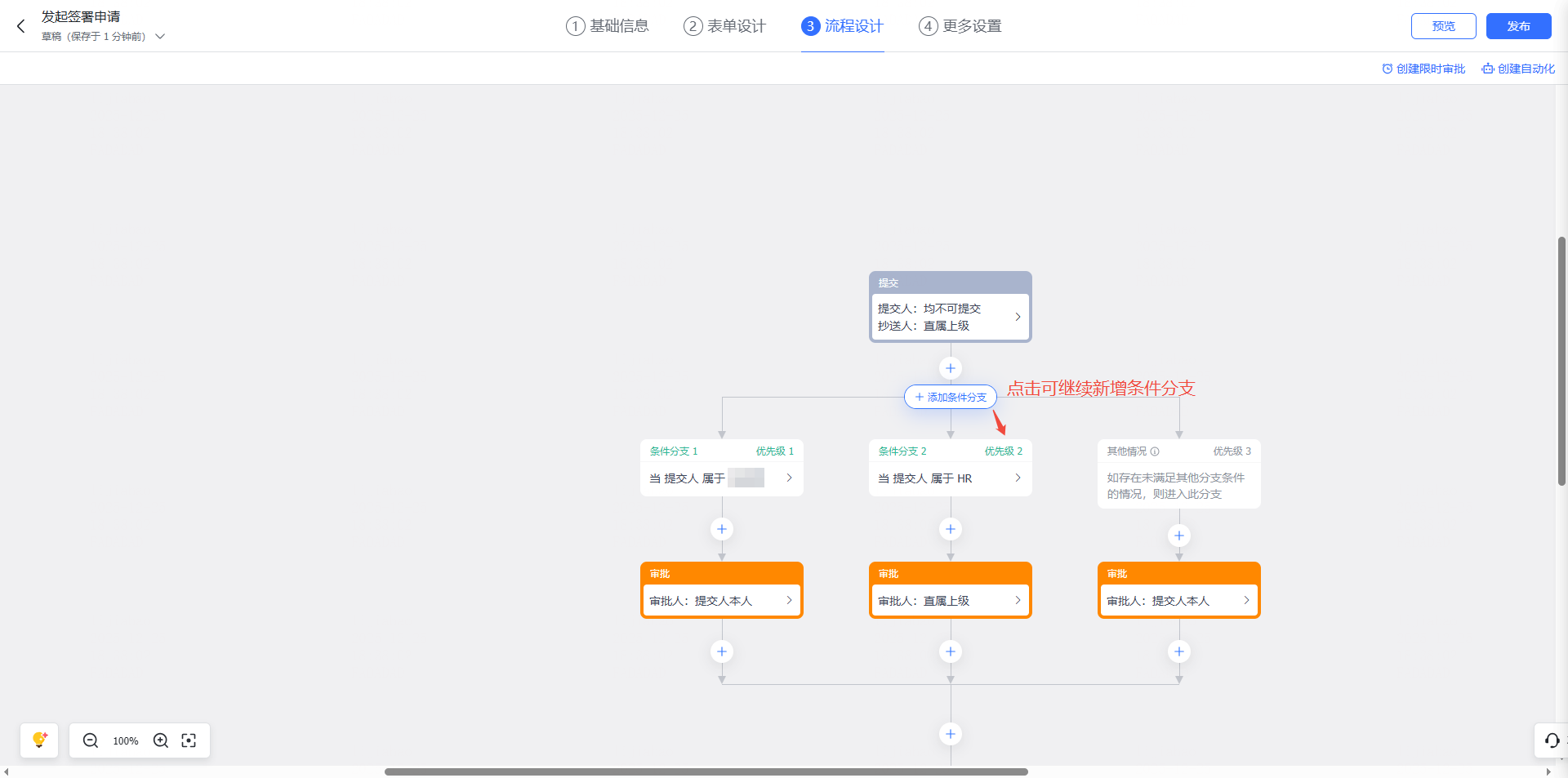Image resolution: width=1568 pixels, height=778 pixels.
Task: Click plus node below the 提交 card
Action: click(950, 368)
